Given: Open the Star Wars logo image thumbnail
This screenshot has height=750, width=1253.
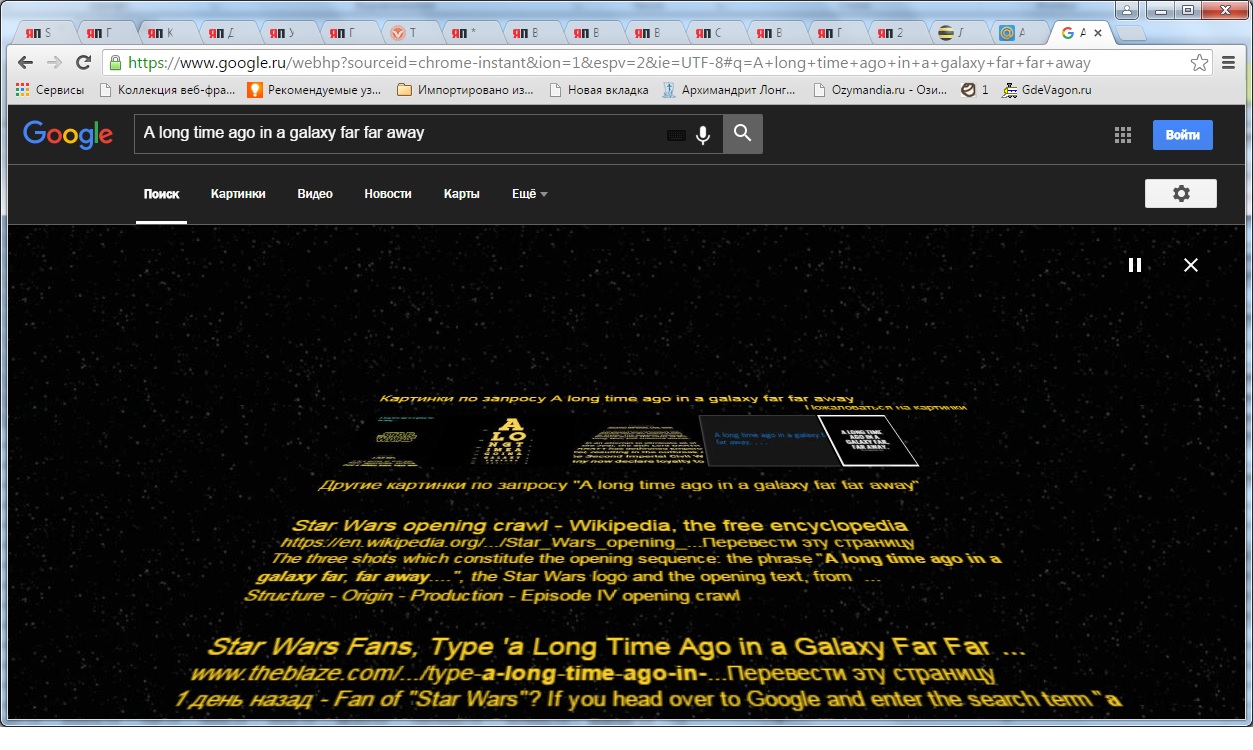Looking at the screenshot, I should click(x=388, y=441).
